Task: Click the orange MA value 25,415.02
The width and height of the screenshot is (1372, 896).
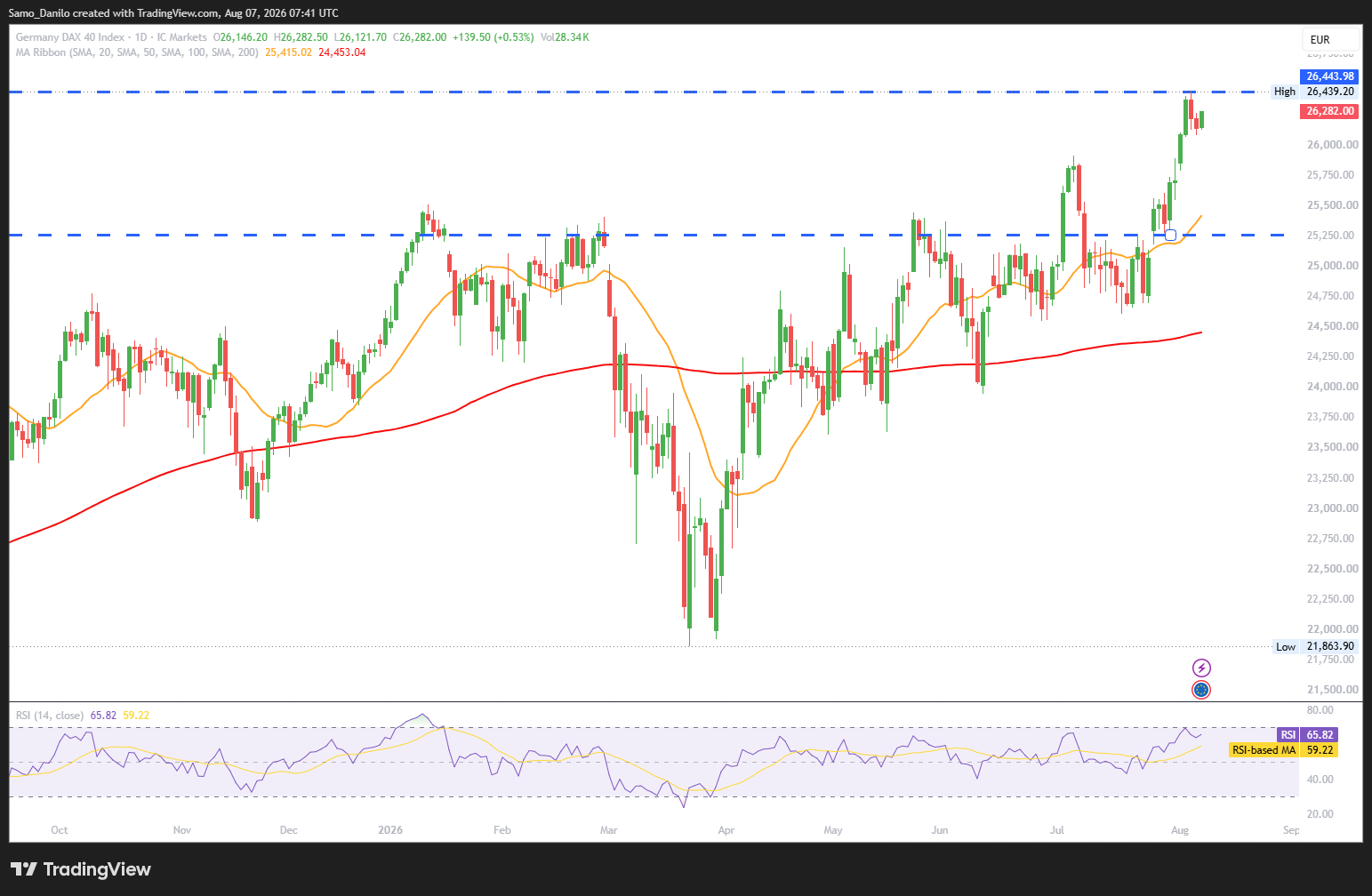Action: [x=289, y=52]
